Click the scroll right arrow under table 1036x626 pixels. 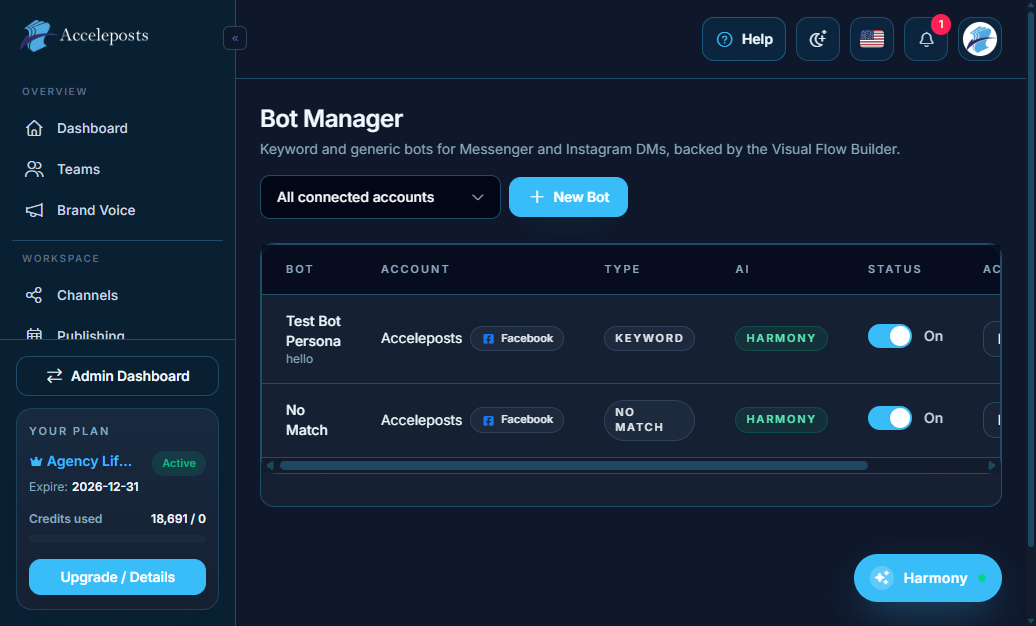992,465
